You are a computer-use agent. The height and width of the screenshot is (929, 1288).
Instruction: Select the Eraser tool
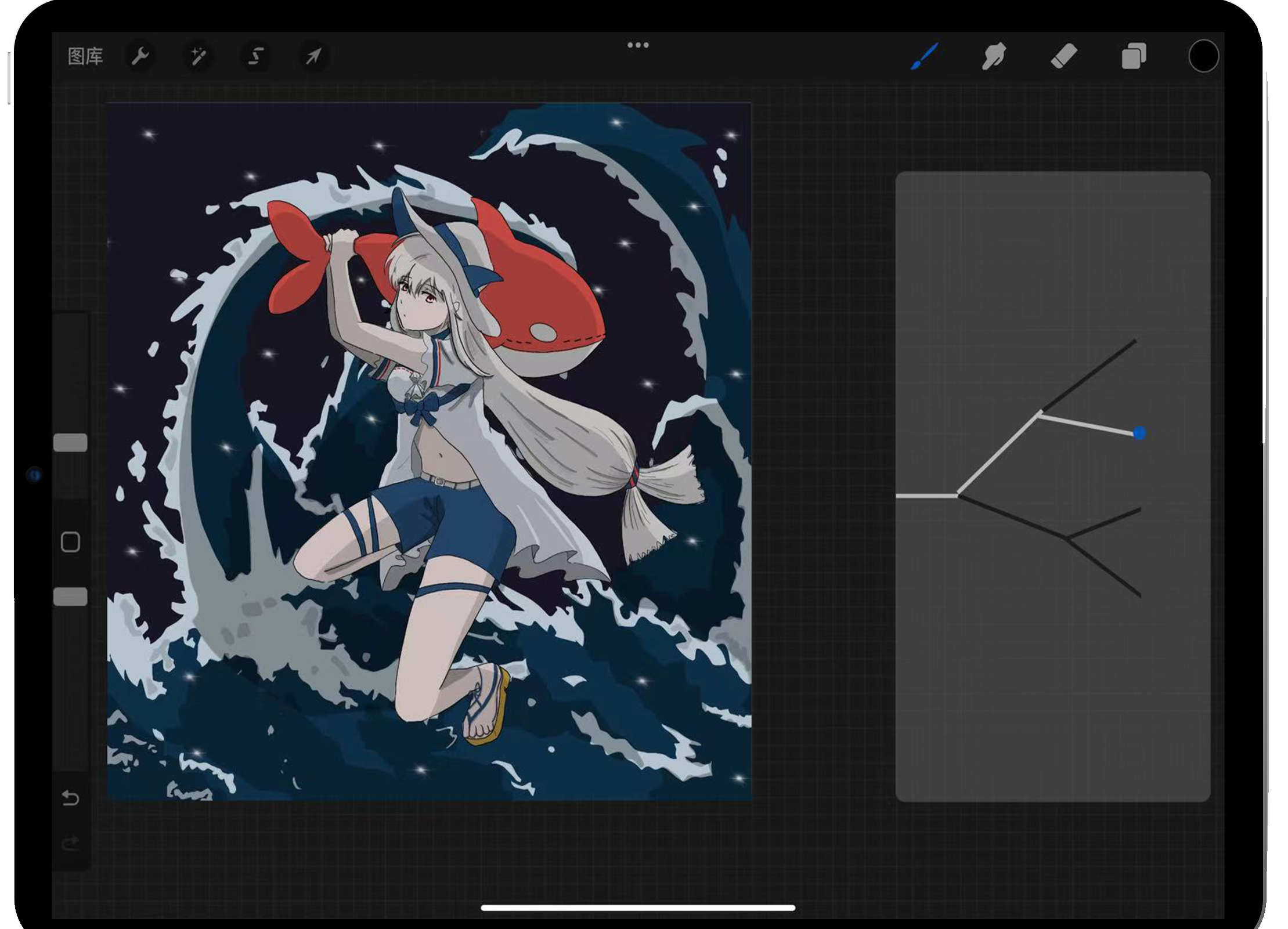coord(1063,56)
